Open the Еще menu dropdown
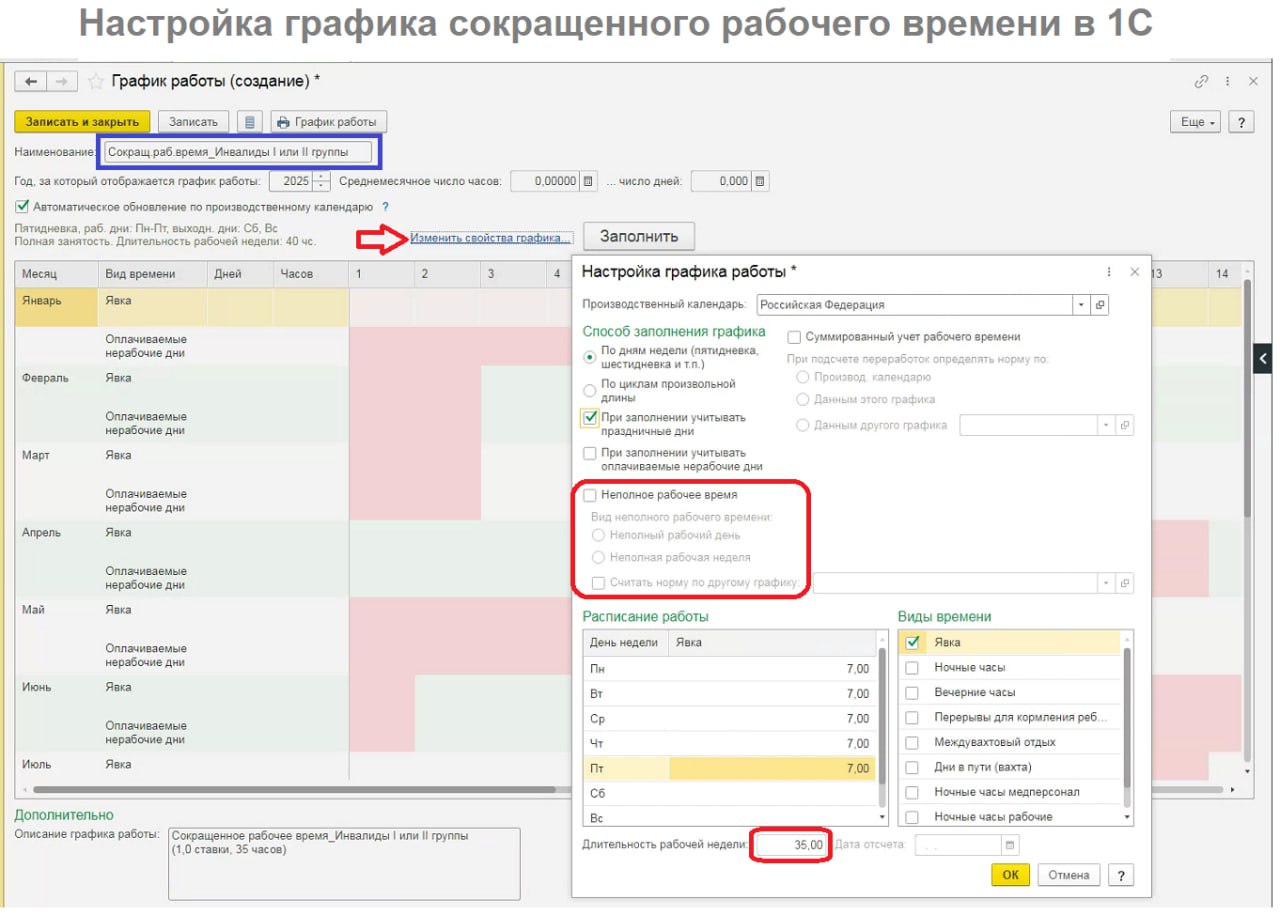This screenshot has height=915, width=1280. click(x=1194, y=122)
